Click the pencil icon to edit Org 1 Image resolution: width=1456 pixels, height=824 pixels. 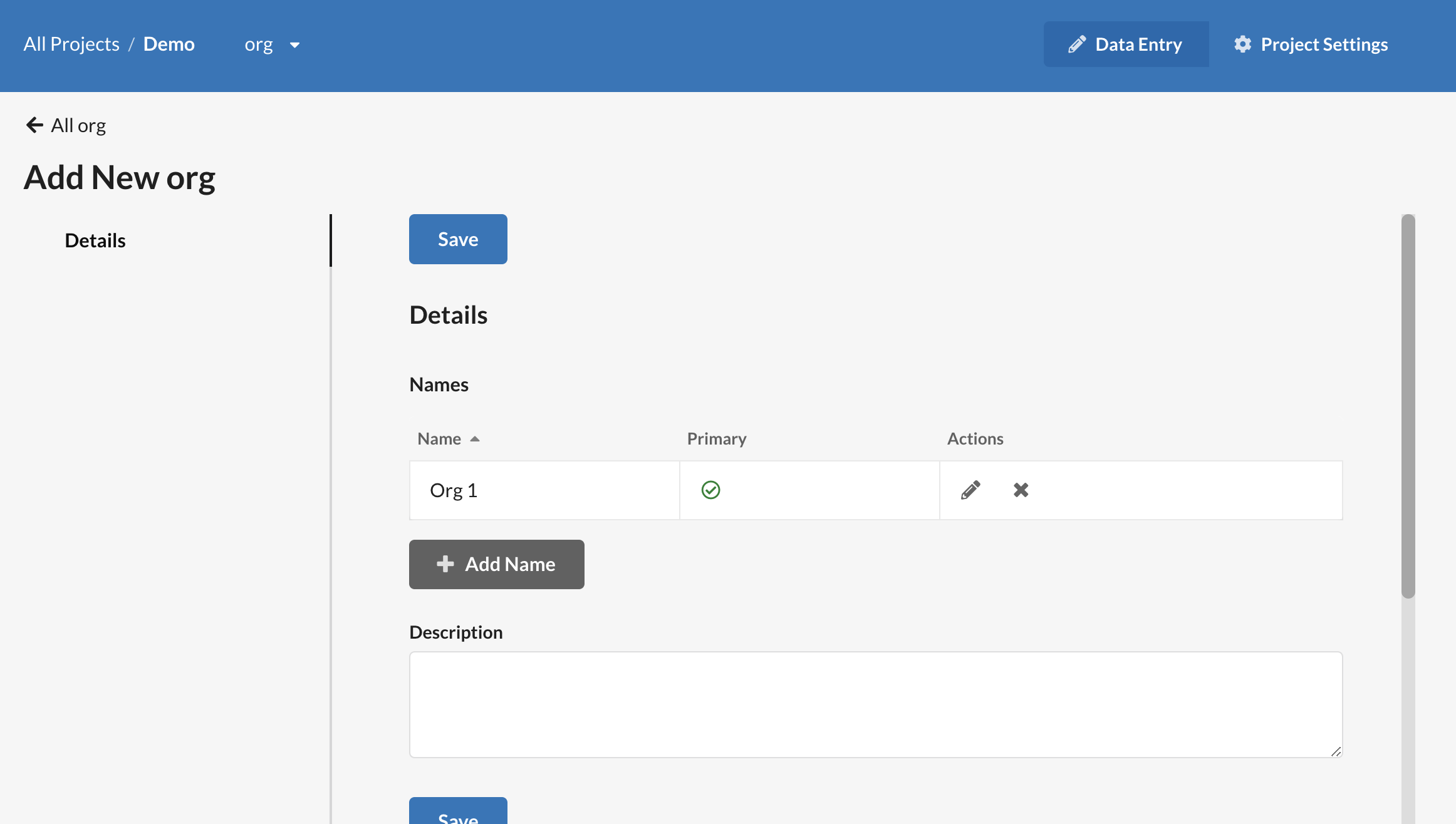click(x=970, y=490)
